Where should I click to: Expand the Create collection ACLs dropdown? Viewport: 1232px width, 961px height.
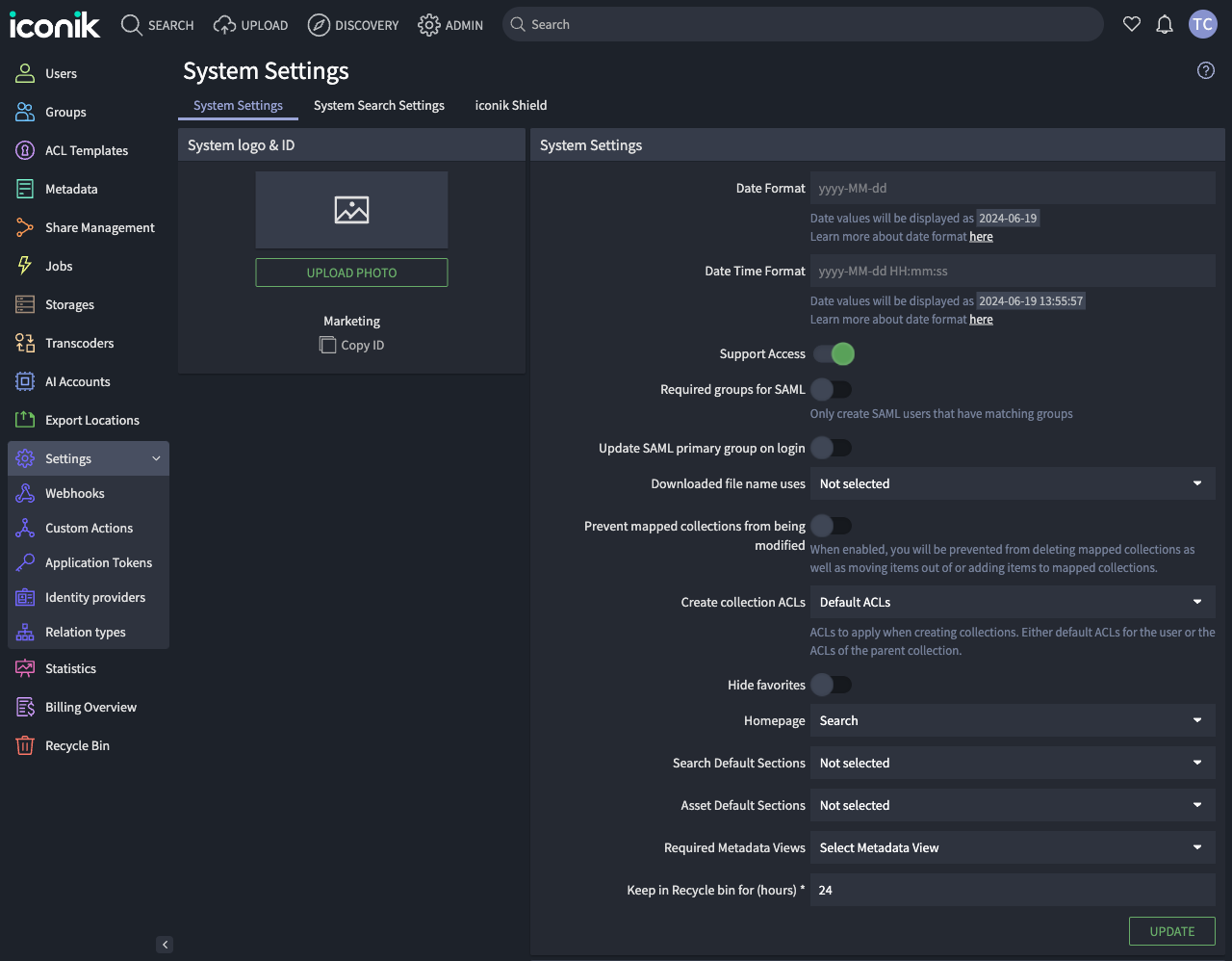pos(1013,602)
